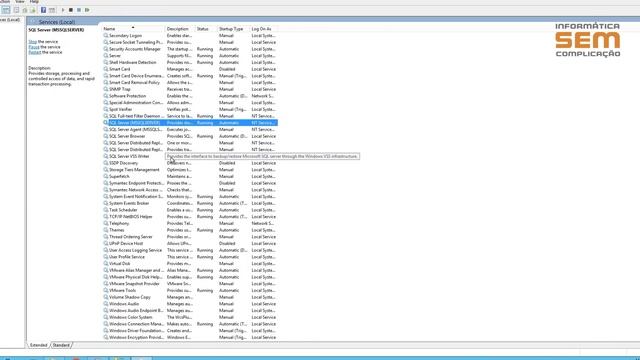The height and width of the screenshot is (360, 640).
Task: Open the View menu
Action: click(x=19, y=2)
